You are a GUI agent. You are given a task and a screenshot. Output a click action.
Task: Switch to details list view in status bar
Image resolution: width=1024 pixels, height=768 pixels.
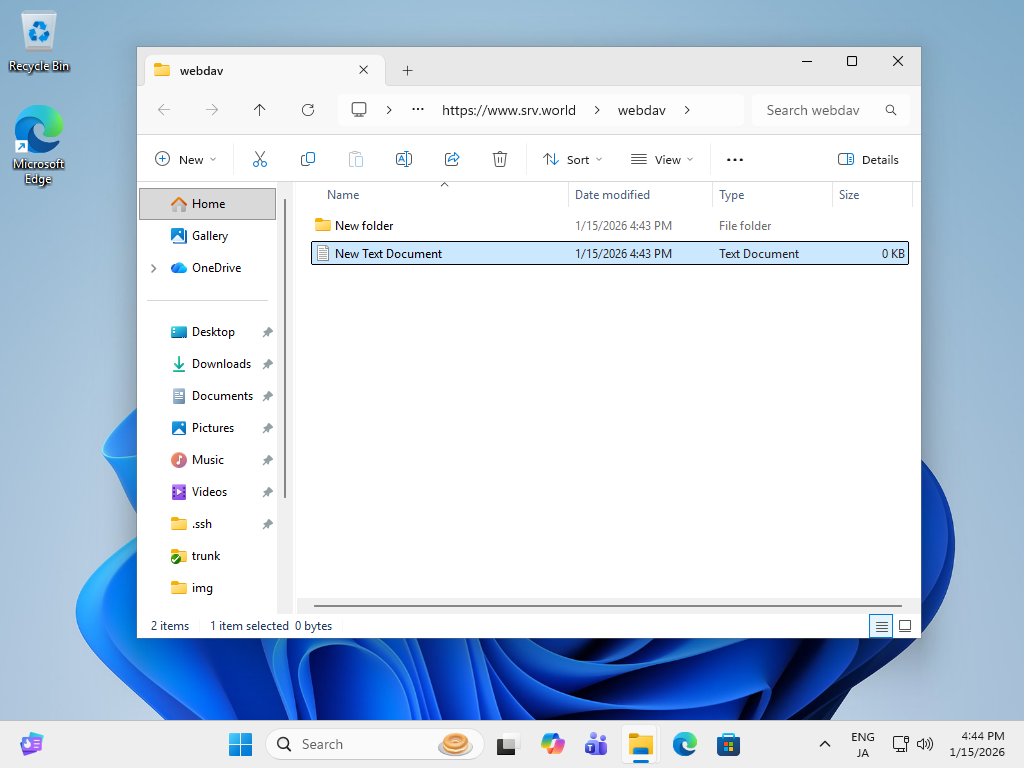[881, 626]
